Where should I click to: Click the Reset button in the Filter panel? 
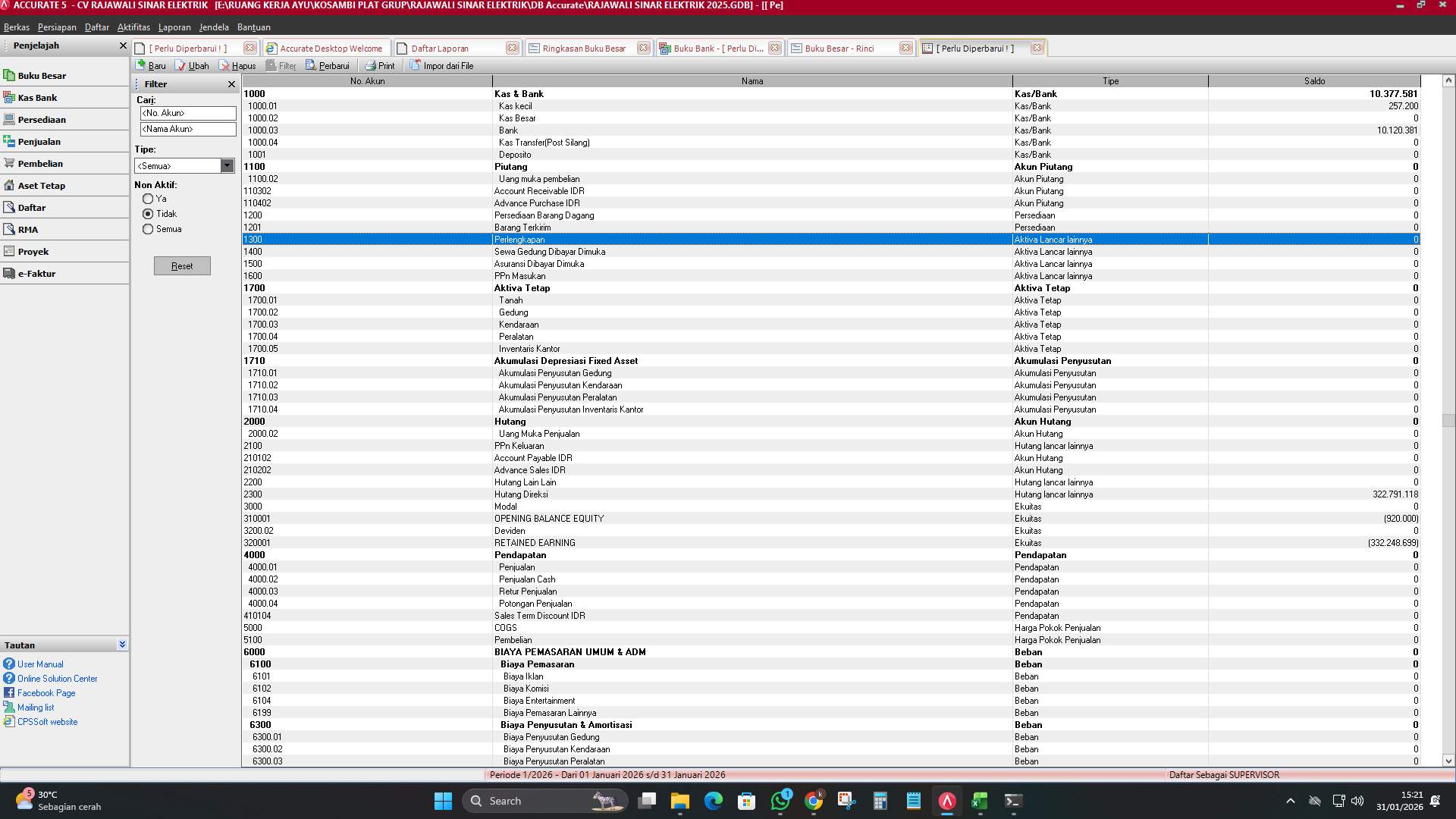click(182, 265)
